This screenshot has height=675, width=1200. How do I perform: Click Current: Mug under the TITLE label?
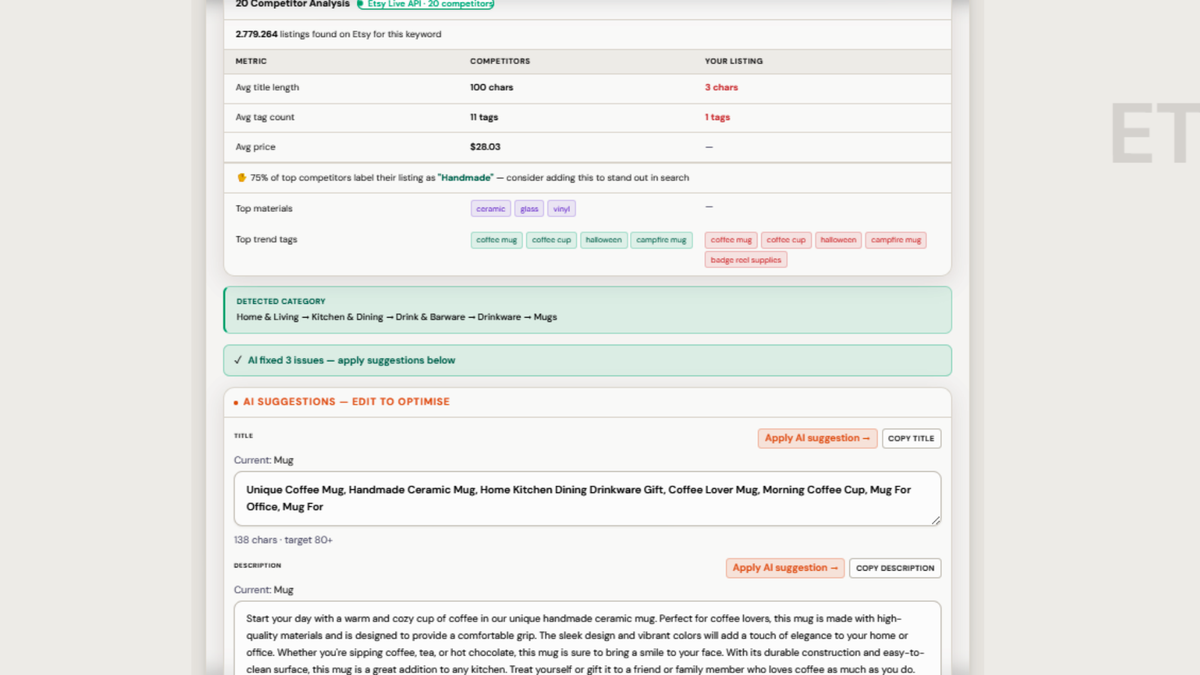coord(264,461)
